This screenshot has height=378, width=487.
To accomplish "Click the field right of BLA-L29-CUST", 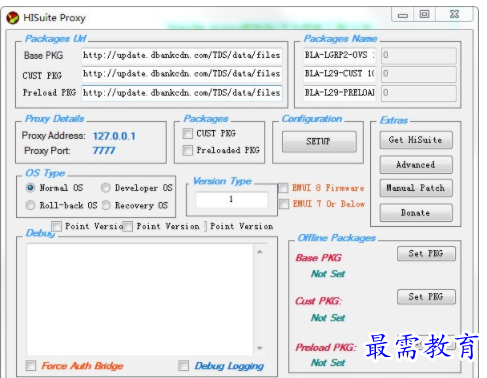I will [x=419, y=74].
